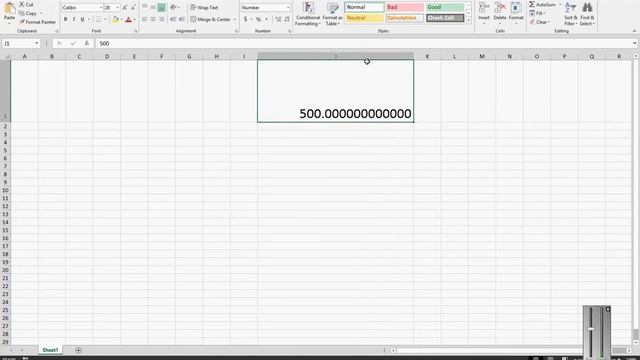Open the Clear dropdown
This screenshot has height=360, width=640.
540,22
